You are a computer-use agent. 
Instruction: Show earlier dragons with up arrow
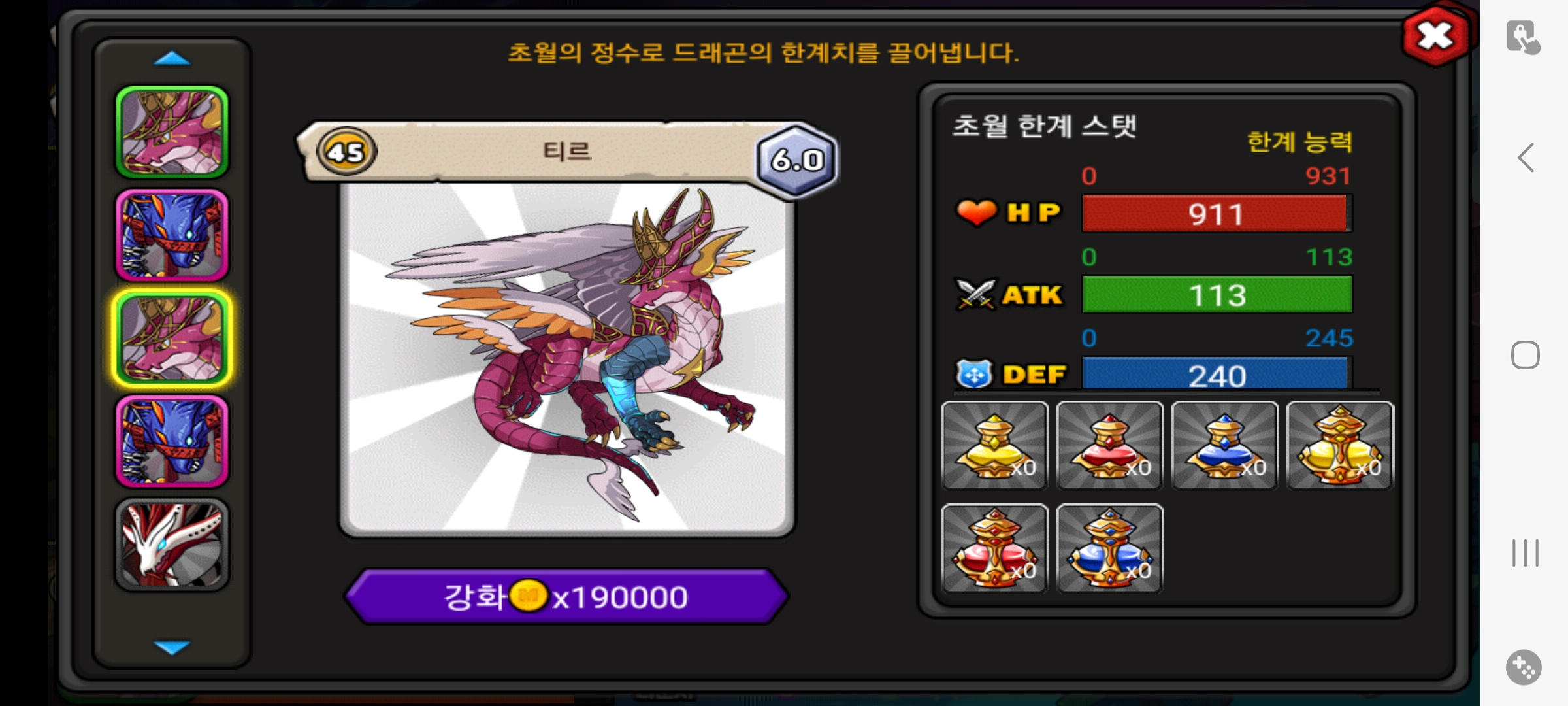(172, 59)
